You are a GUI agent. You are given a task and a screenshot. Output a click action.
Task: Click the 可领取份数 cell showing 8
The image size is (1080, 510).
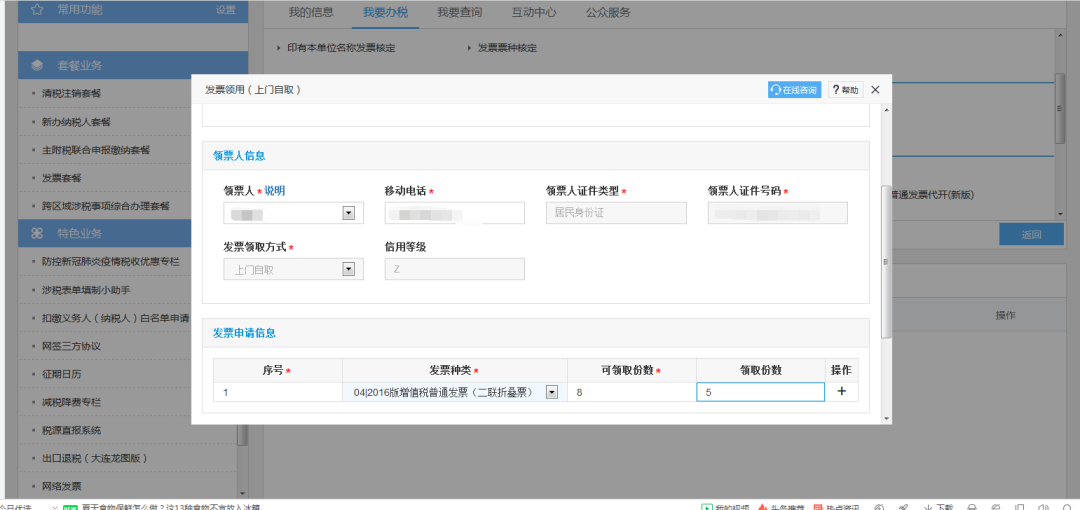tap(632, 391)
